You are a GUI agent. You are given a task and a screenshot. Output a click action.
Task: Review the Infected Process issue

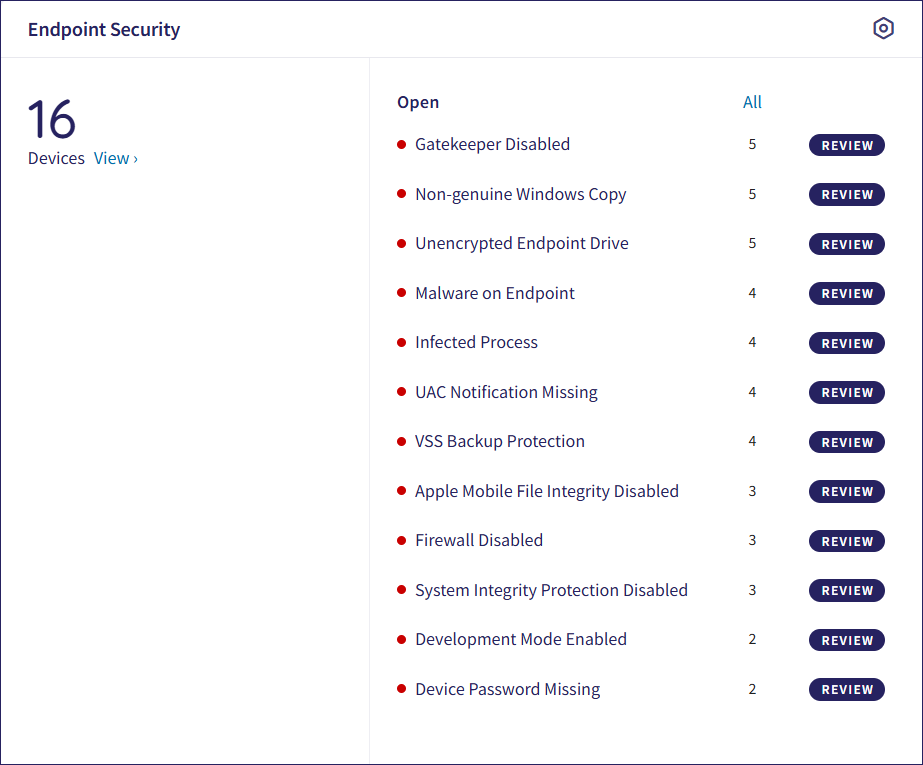pos(846,343)
